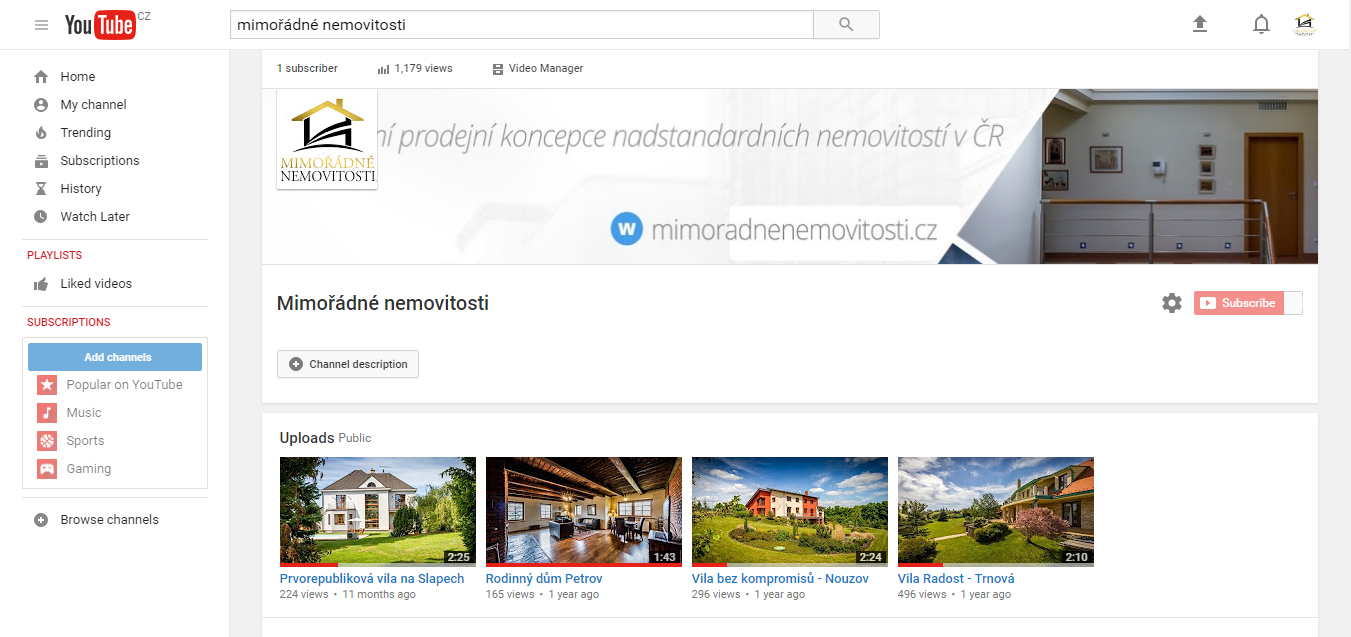Open Popular on YouTube channel label
The image size is (1351, 637).
click(x=125, y=385)
